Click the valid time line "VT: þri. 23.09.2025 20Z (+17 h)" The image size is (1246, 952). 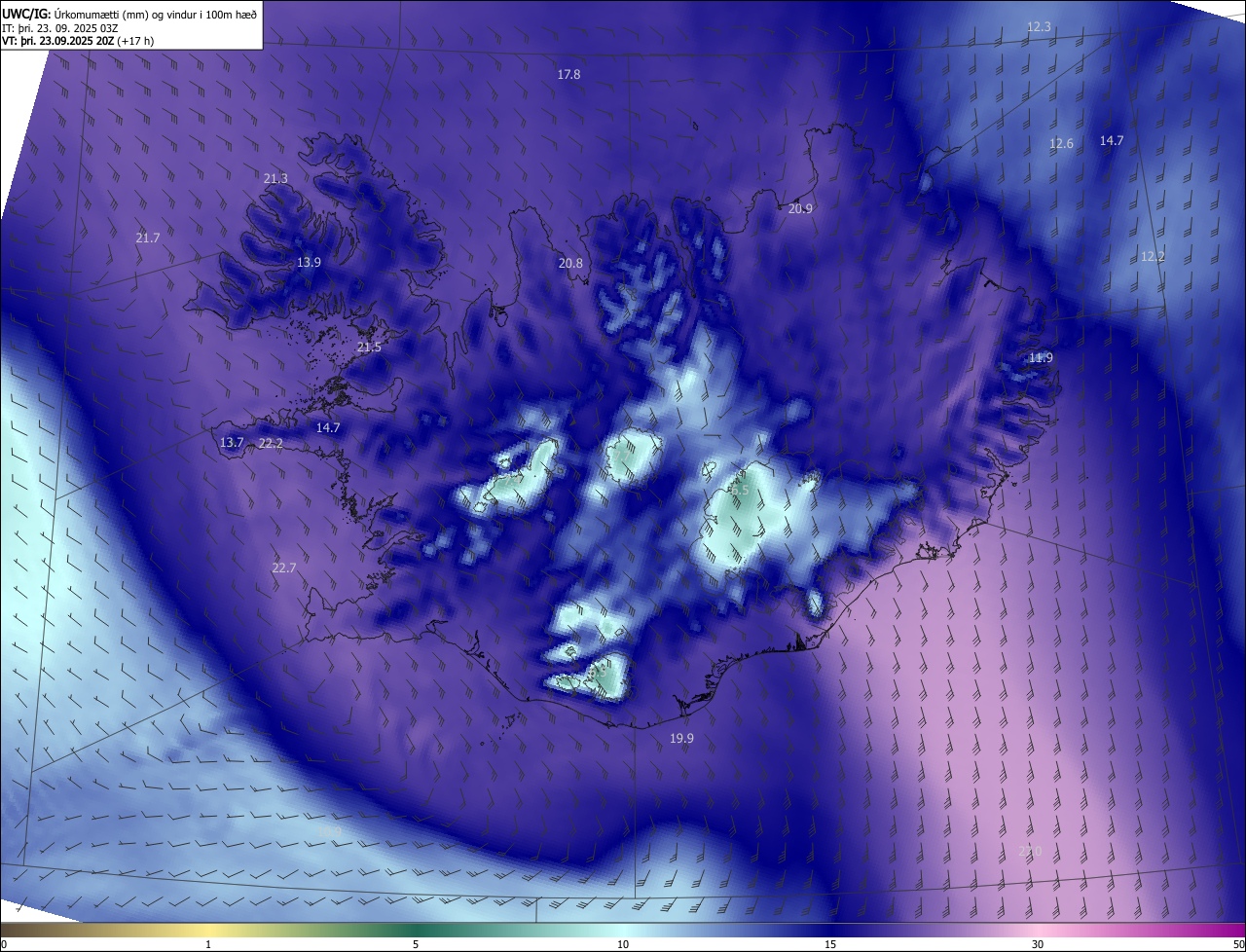78,41
